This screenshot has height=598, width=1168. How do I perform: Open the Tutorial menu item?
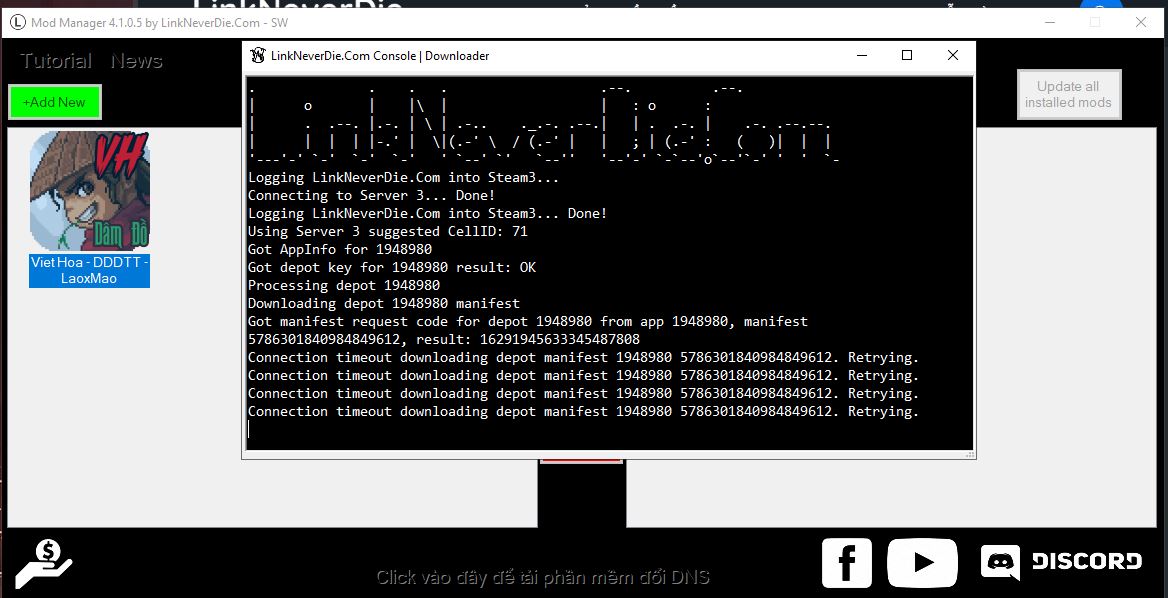point(56,61)
